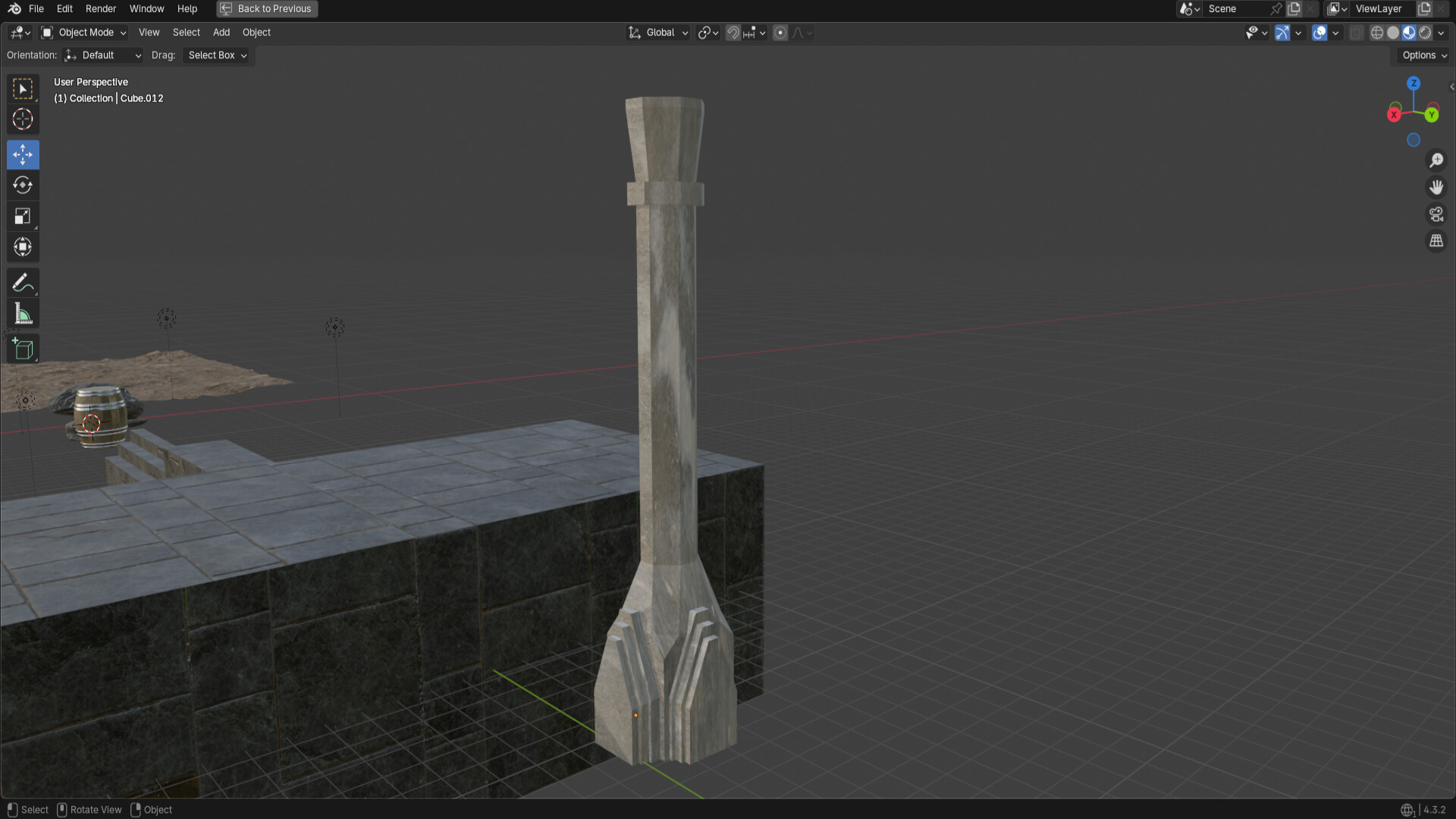Enable snapping magnet toggle

733,33
